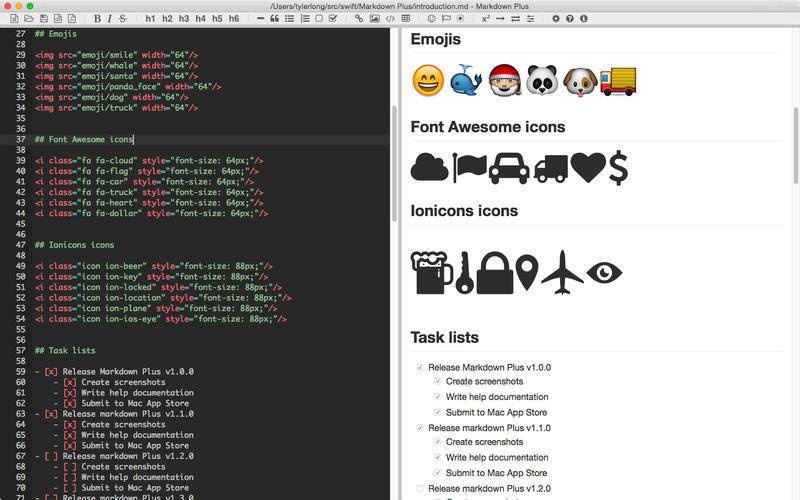Open a file using the folder icon
This screenshot has height=500, width=800.
pos(29,18)
